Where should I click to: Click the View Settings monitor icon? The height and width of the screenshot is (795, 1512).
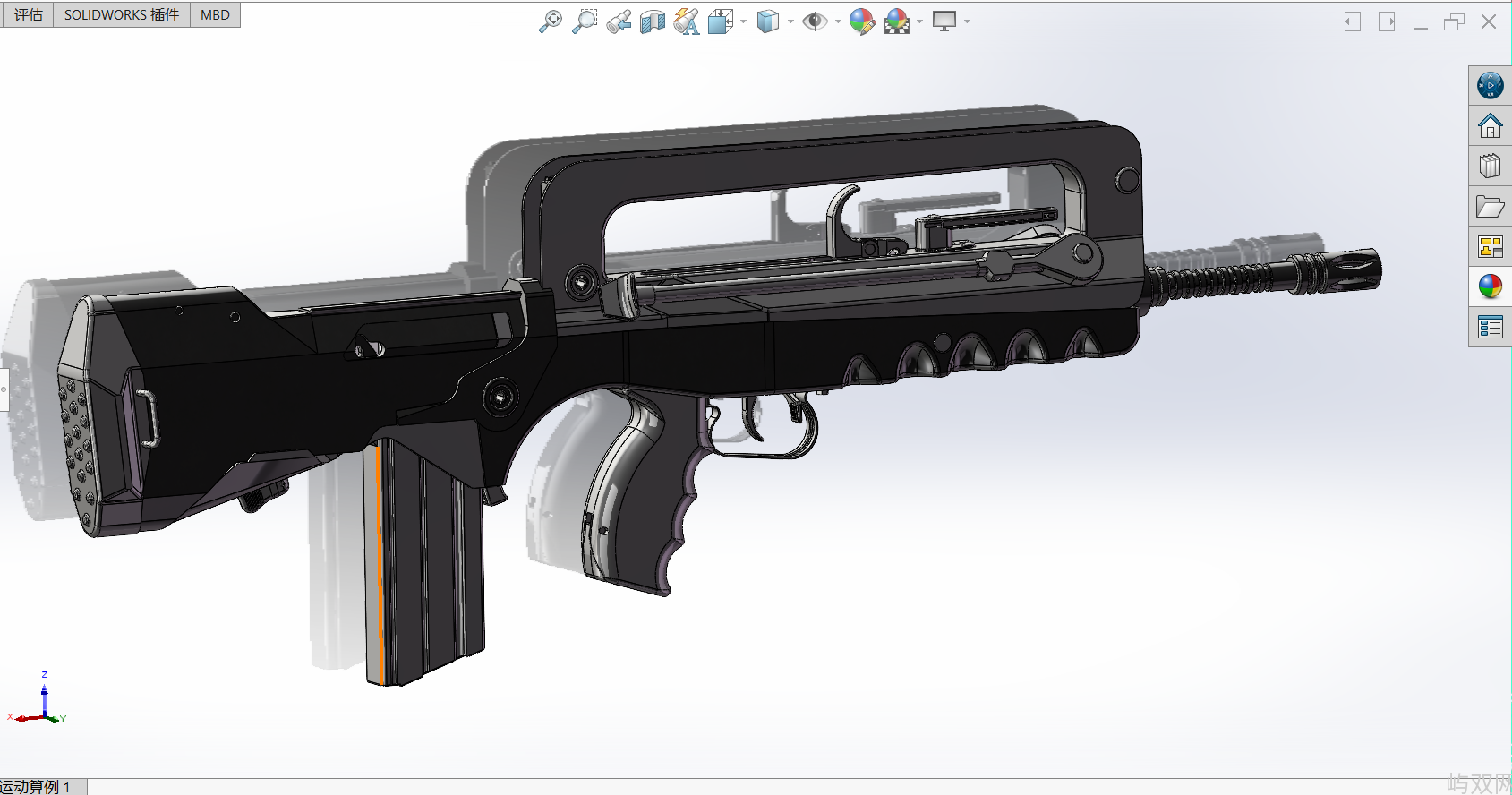point(944,21)
